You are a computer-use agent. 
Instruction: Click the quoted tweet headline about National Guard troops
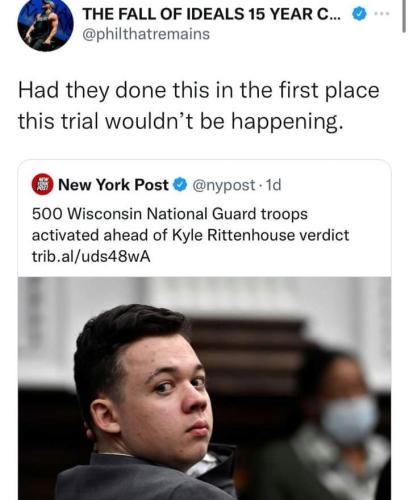point(190,224)
